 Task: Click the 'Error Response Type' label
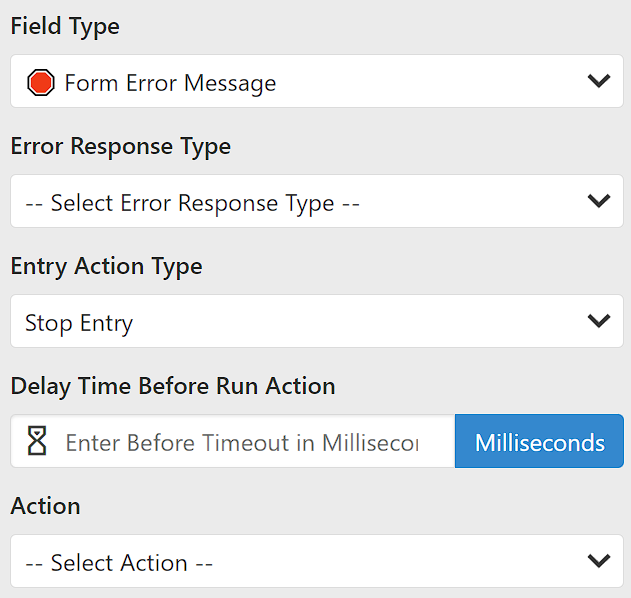point(121,146)
